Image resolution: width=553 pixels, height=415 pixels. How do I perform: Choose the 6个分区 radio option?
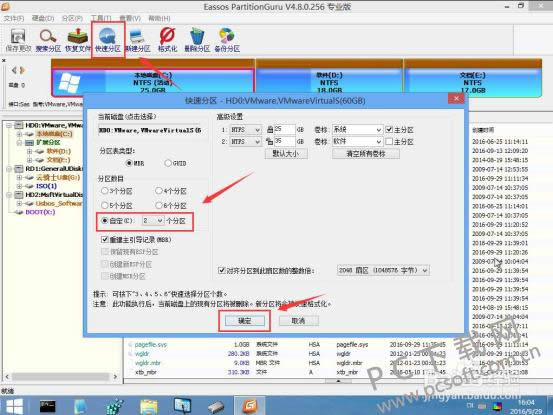[x=159, y=205]
